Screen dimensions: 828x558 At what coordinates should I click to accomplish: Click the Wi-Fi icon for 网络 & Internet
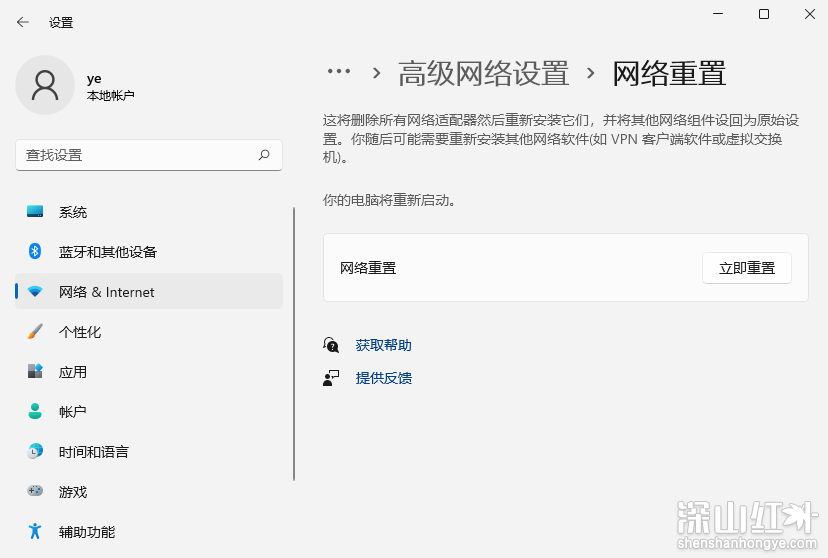pos(35,291)
